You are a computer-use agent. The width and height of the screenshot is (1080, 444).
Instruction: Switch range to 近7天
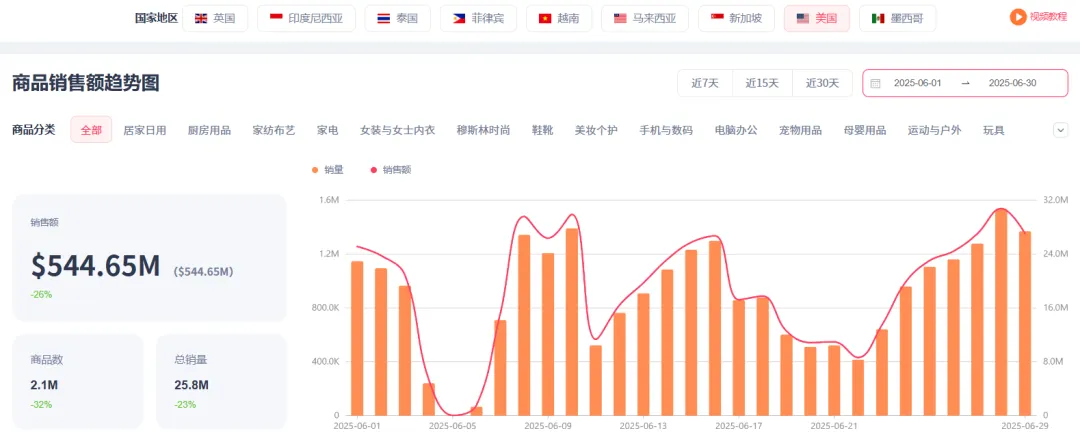pos(705,83)
